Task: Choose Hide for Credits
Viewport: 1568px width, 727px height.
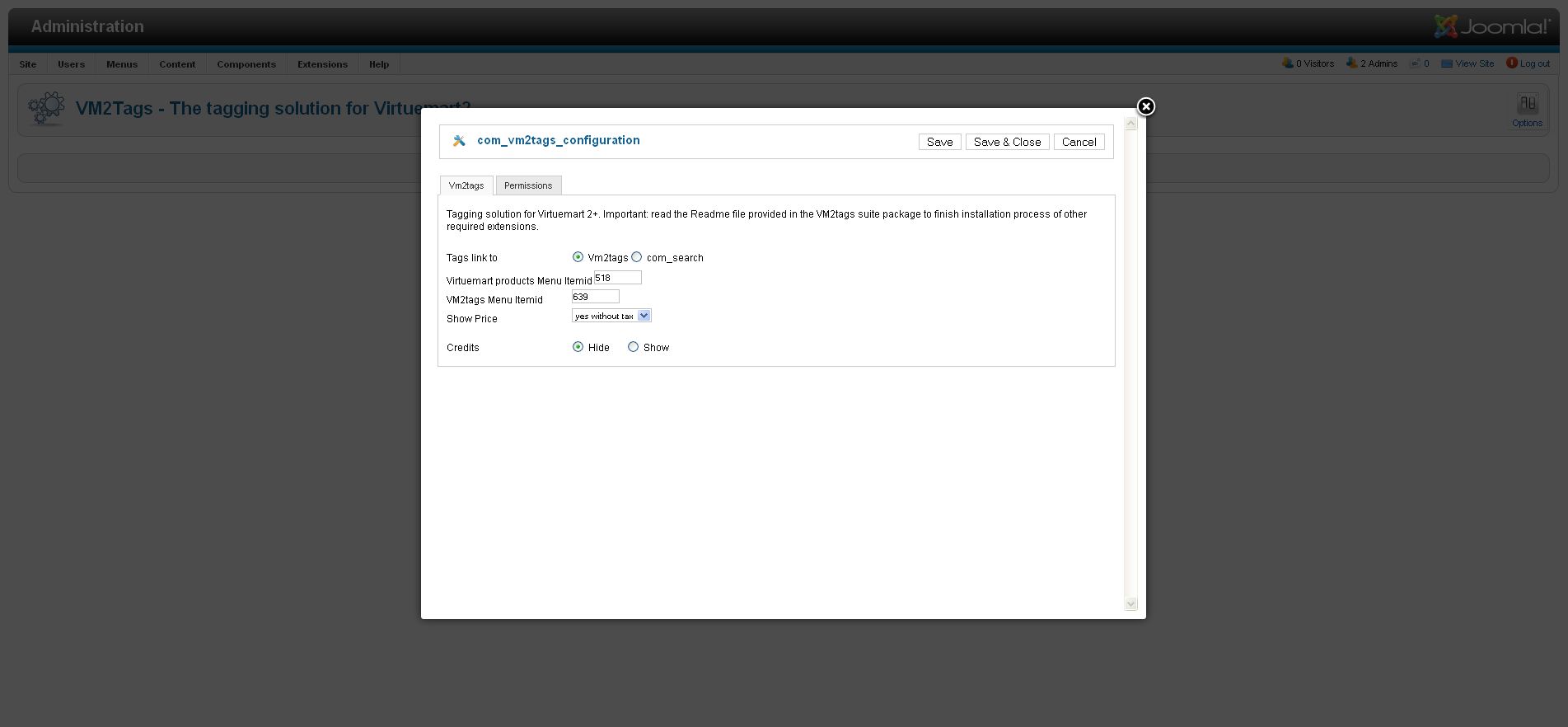Action: 578,347
